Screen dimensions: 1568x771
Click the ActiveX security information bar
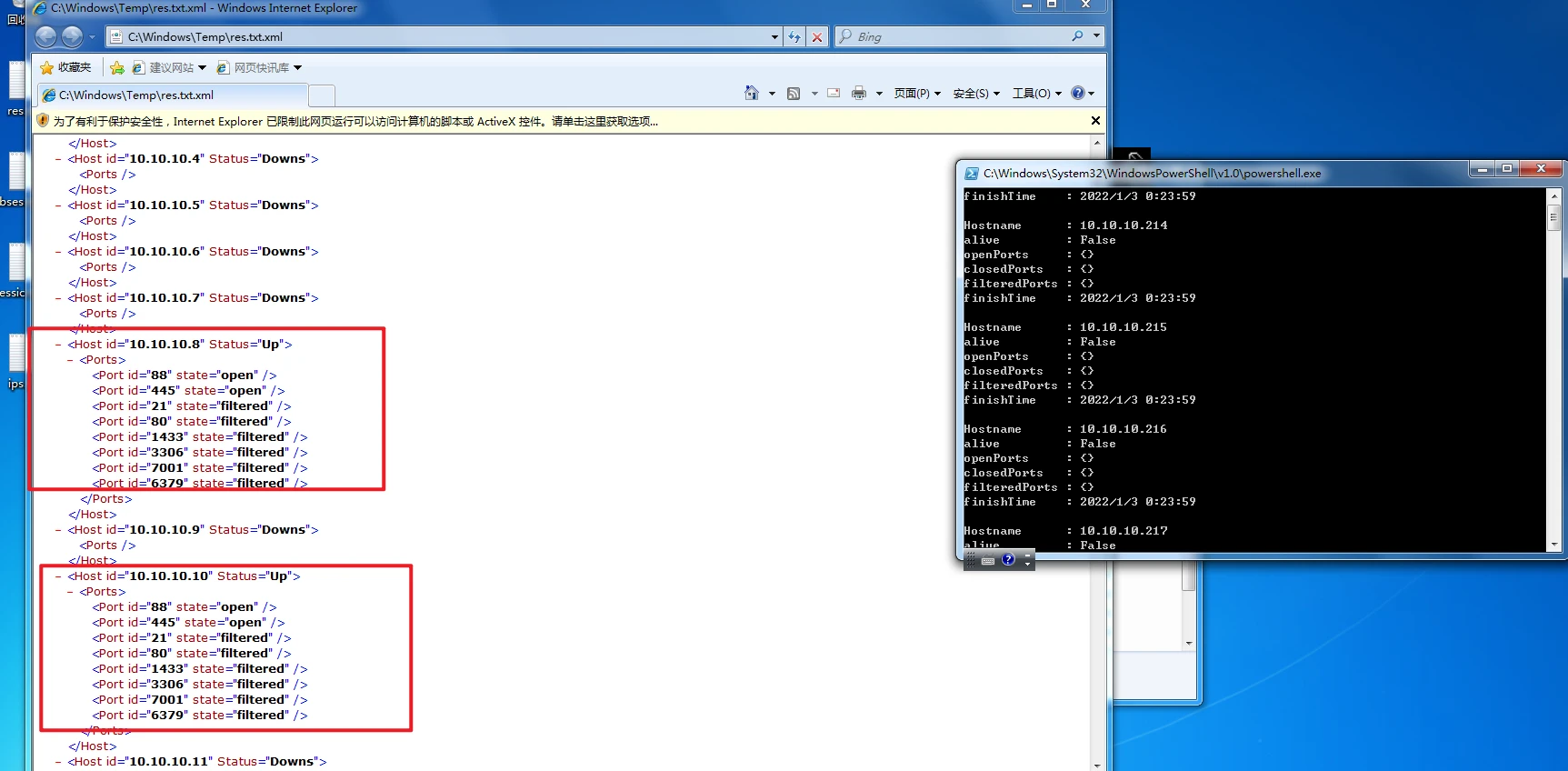[x=355, y=122]
